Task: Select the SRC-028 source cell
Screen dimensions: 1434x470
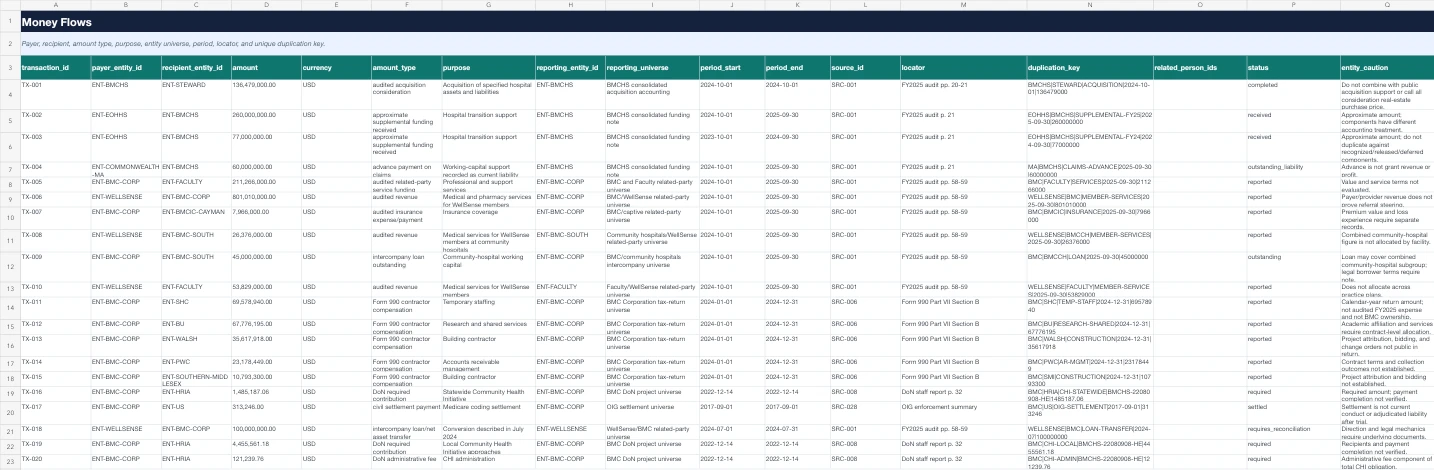Action: [864, 414]
